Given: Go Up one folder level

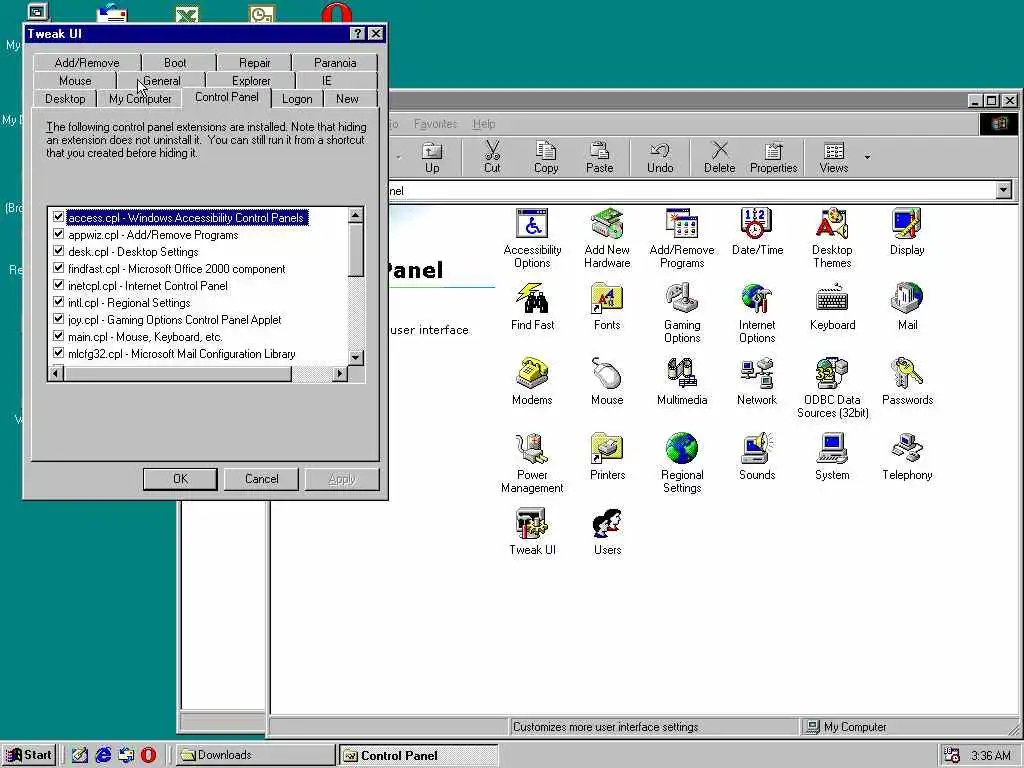Looking at the screenshot, I should [x=432, y=157].
